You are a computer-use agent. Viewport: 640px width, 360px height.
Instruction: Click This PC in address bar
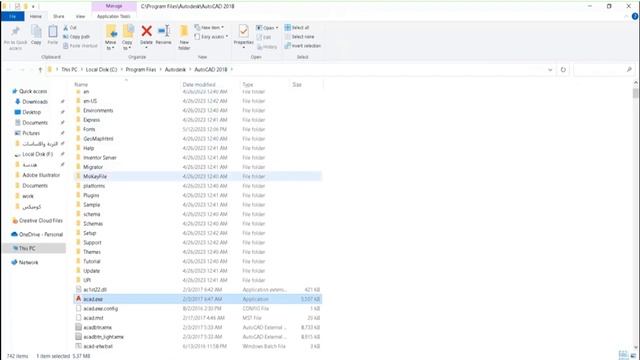click(x=69, y=70)
